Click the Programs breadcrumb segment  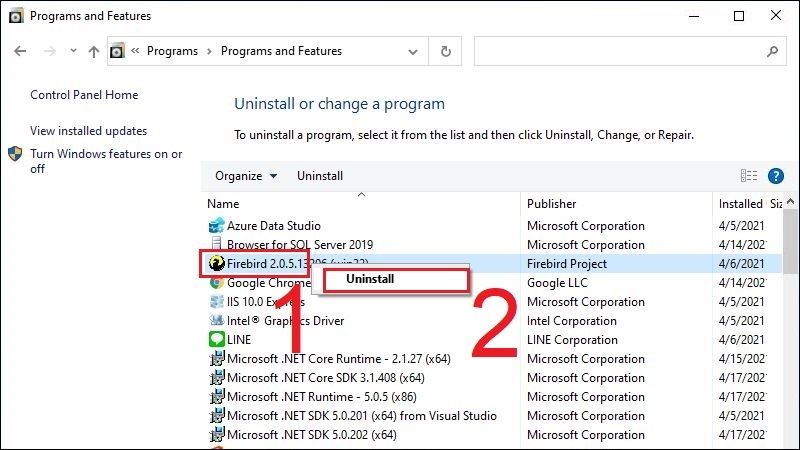click(x=172, y=51)
